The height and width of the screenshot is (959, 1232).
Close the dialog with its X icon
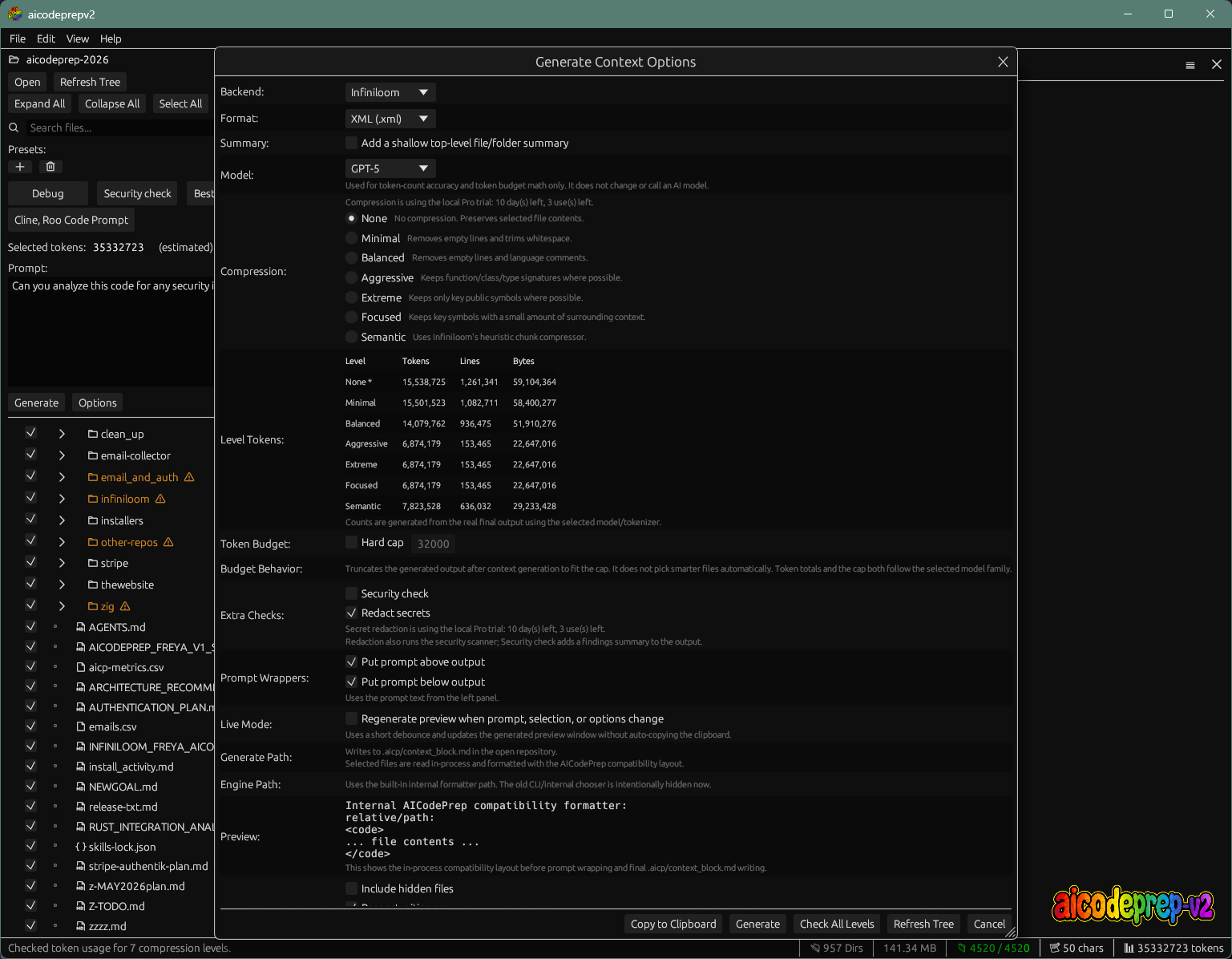[1003, 62]
